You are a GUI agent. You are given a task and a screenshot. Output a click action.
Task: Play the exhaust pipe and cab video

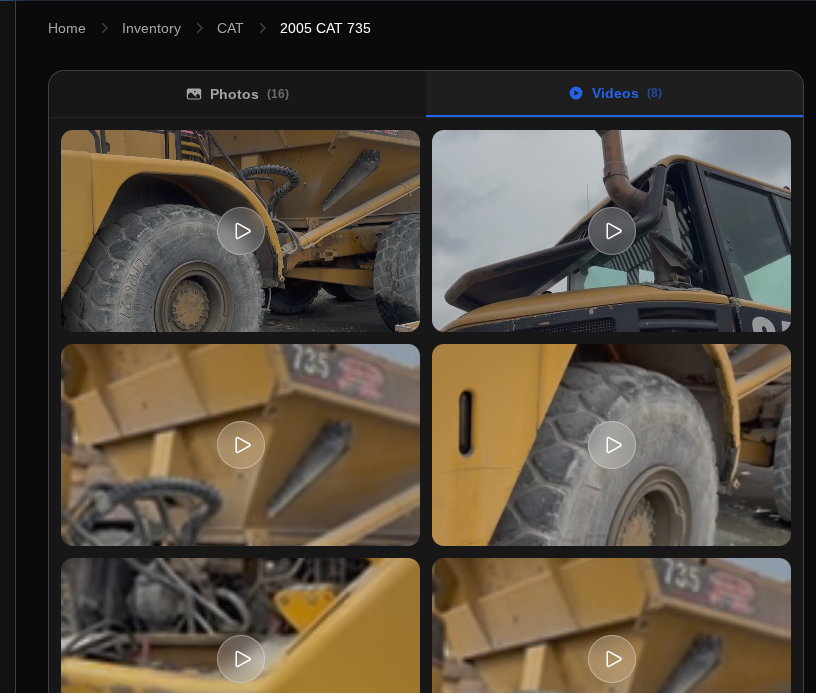click(x=612, y=231)
